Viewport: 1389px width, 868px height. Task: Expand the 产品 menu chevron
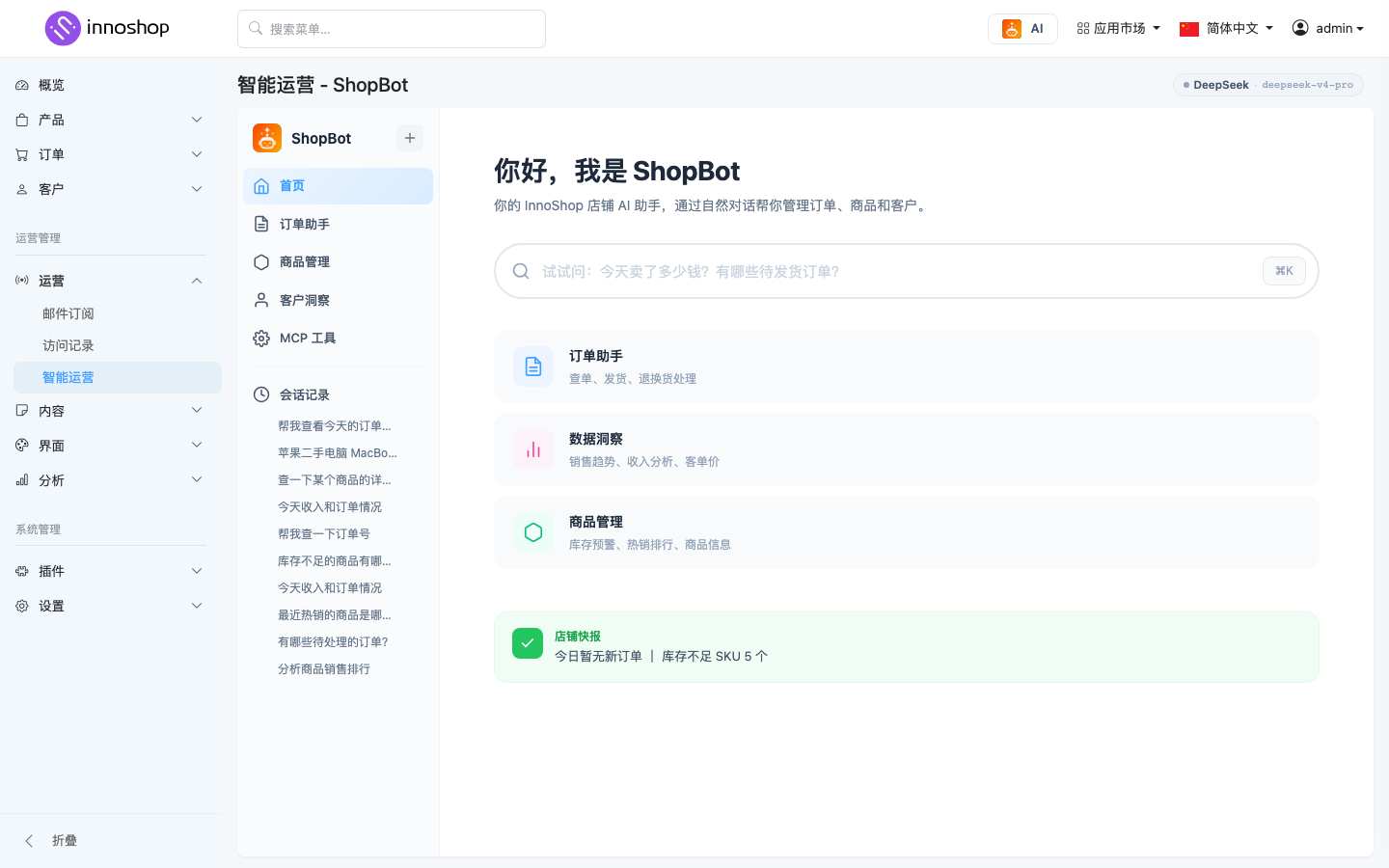tap(197, 120)
